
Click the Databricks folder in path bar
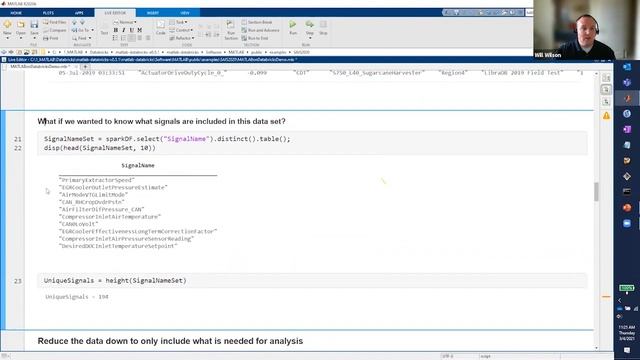pyautogui.click(x=99, y=52)
